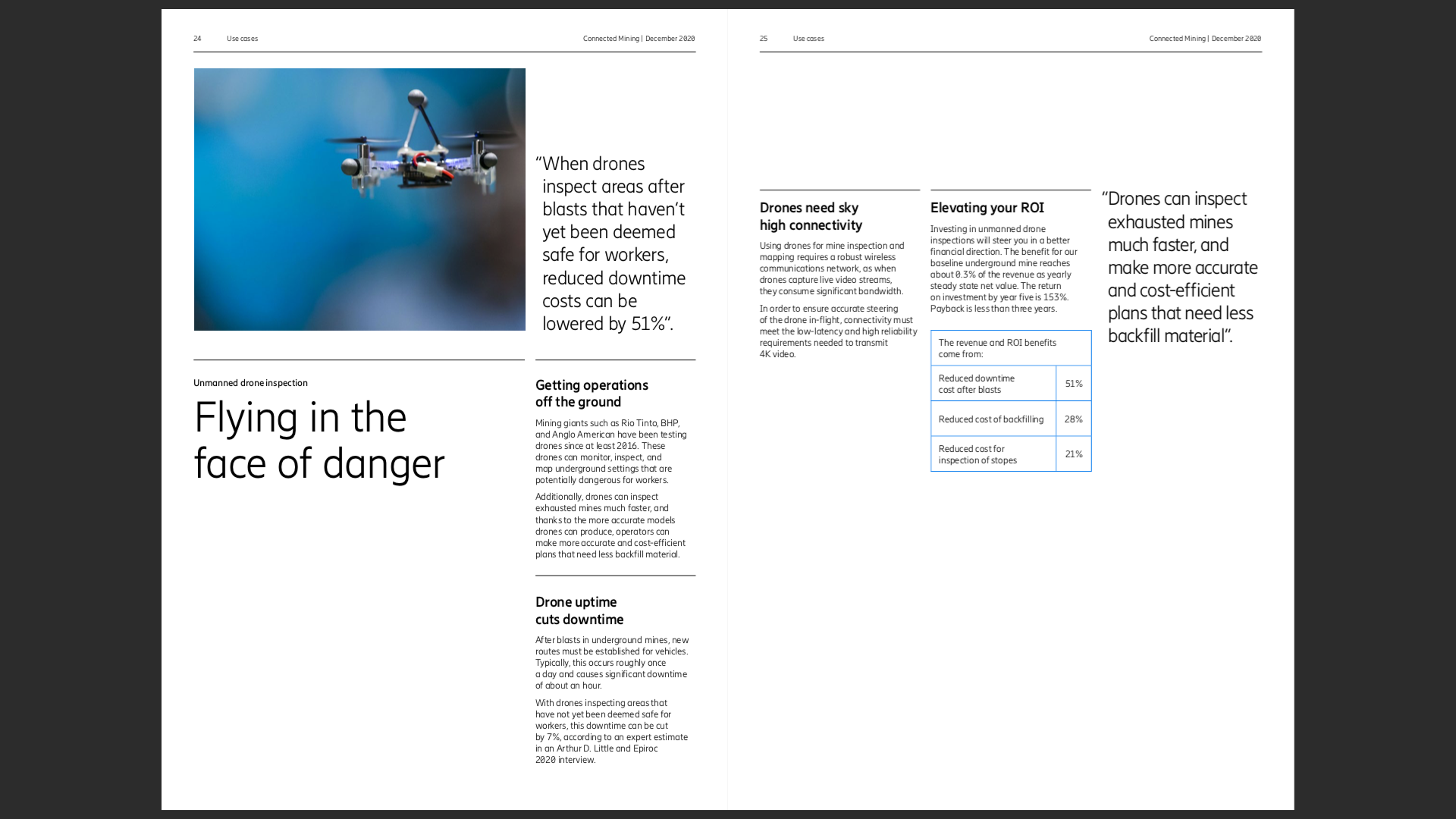Click the 28% value in the table
Screen dimensions: 1456x819
(1074, 419)
